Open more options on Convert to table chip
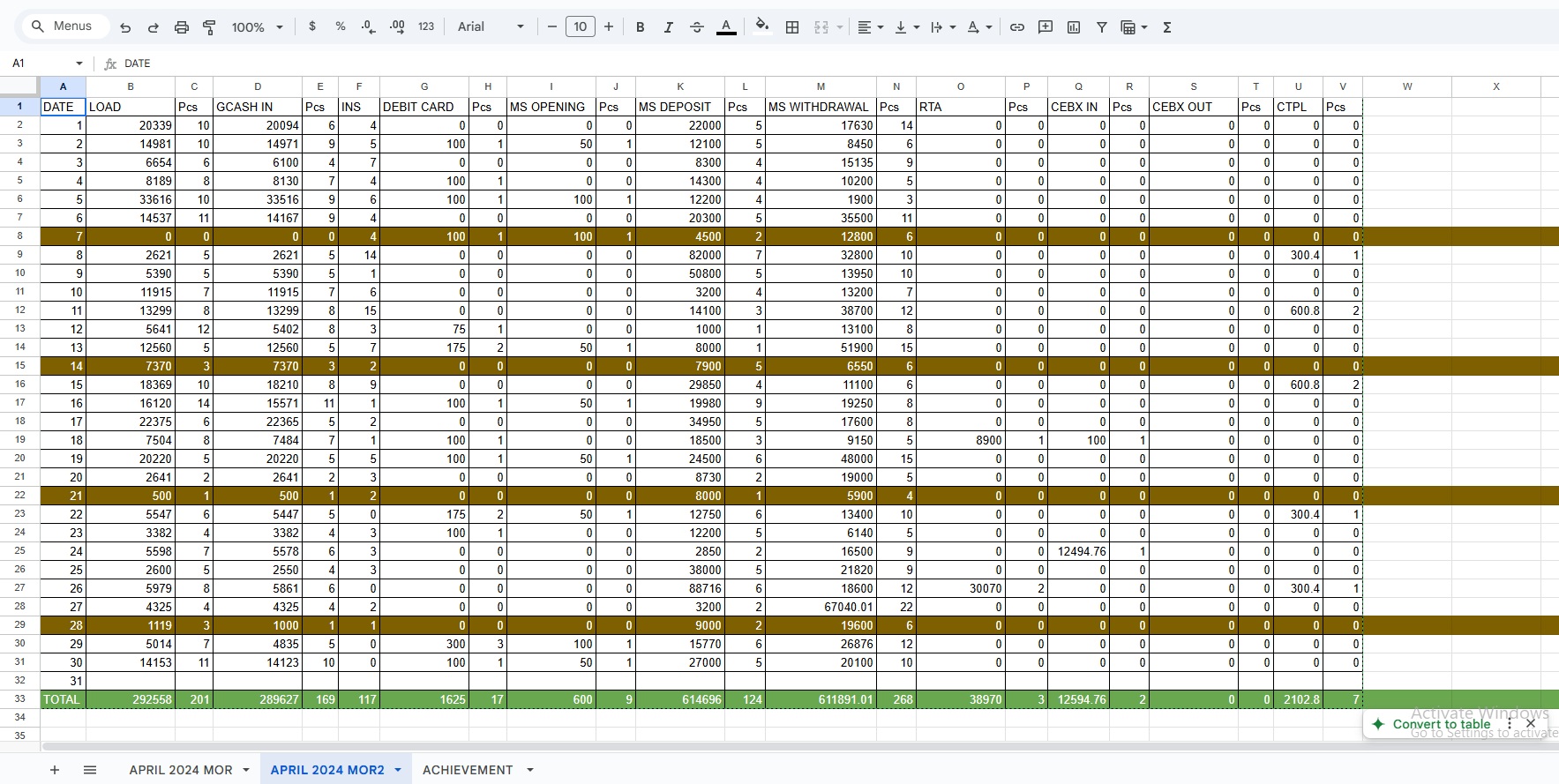Viewport: 1559px width, 784px height. 1510,724
